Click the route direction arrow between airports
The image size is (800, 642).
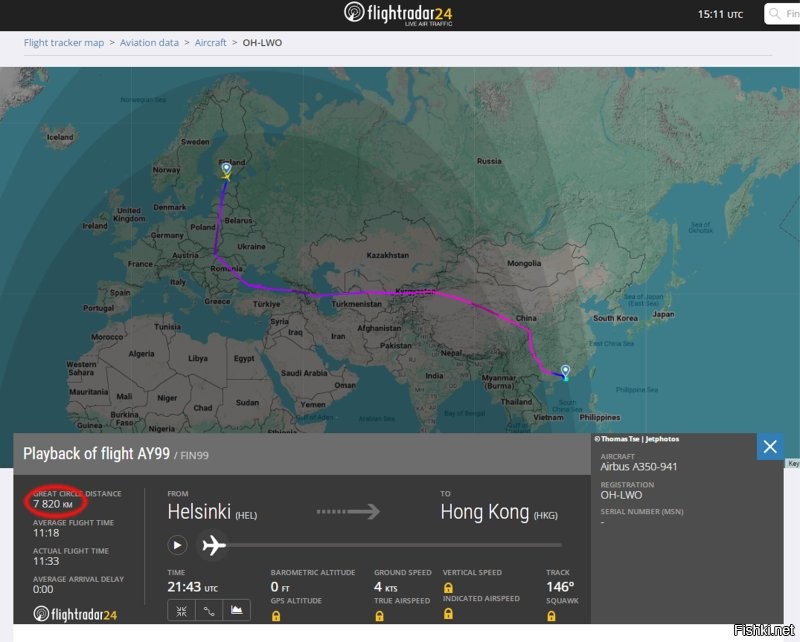[348, 511]
